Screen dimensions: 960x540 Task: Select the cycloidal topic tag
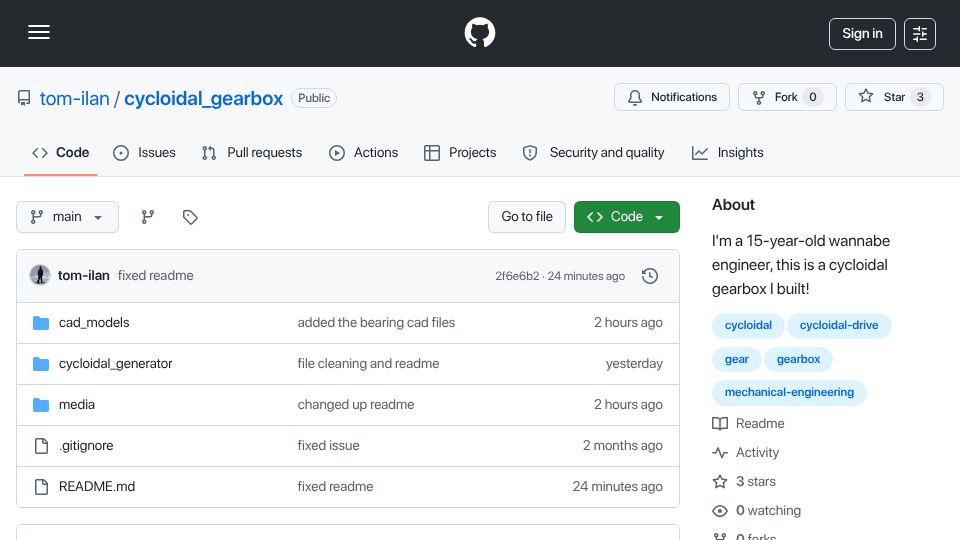click(x=748, y=325)
